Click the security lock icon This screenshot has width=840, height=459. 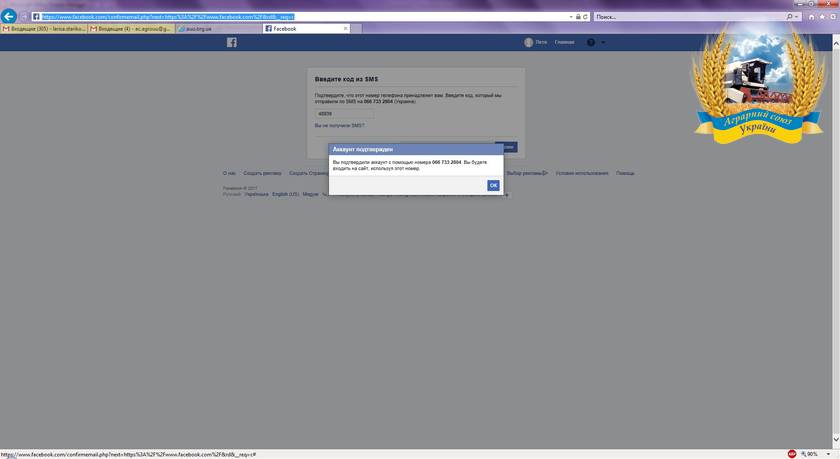point(578,17)
